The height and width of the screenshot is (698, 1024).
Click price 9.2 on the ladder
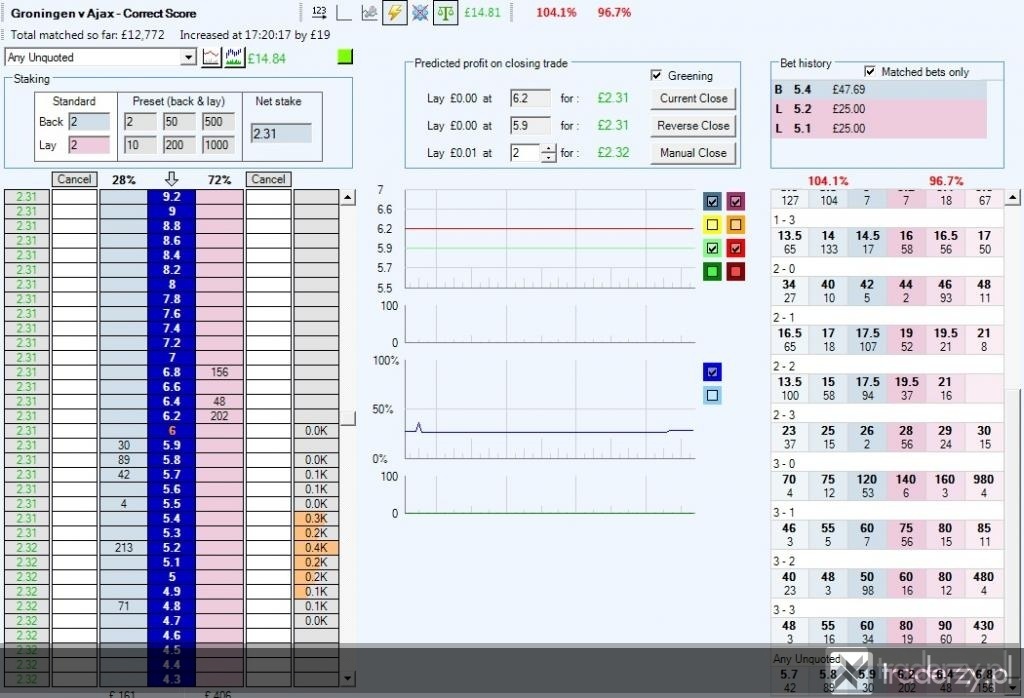click(172, 197)
